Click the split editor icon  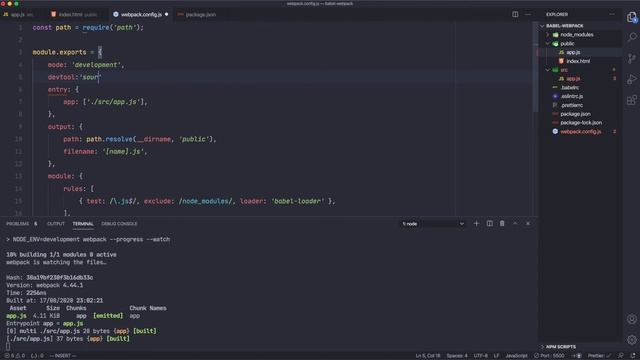pyautogui.click(x=515, y=14)
